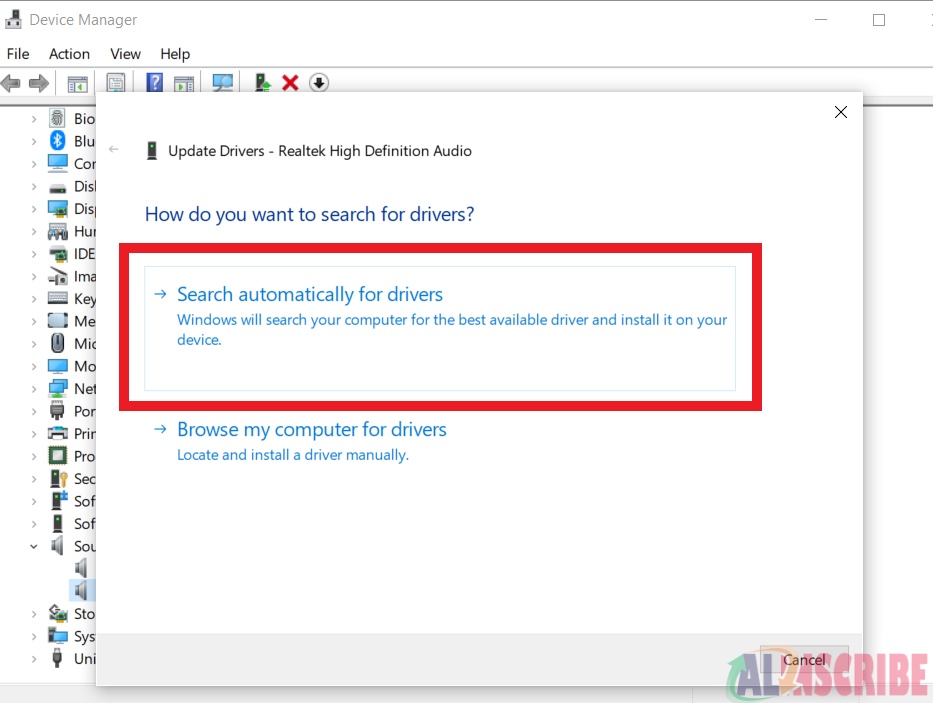Click the Show/Hide console tree icon
Image resolution: width=933 pixels, height=703 pixels.
point(77,84)
